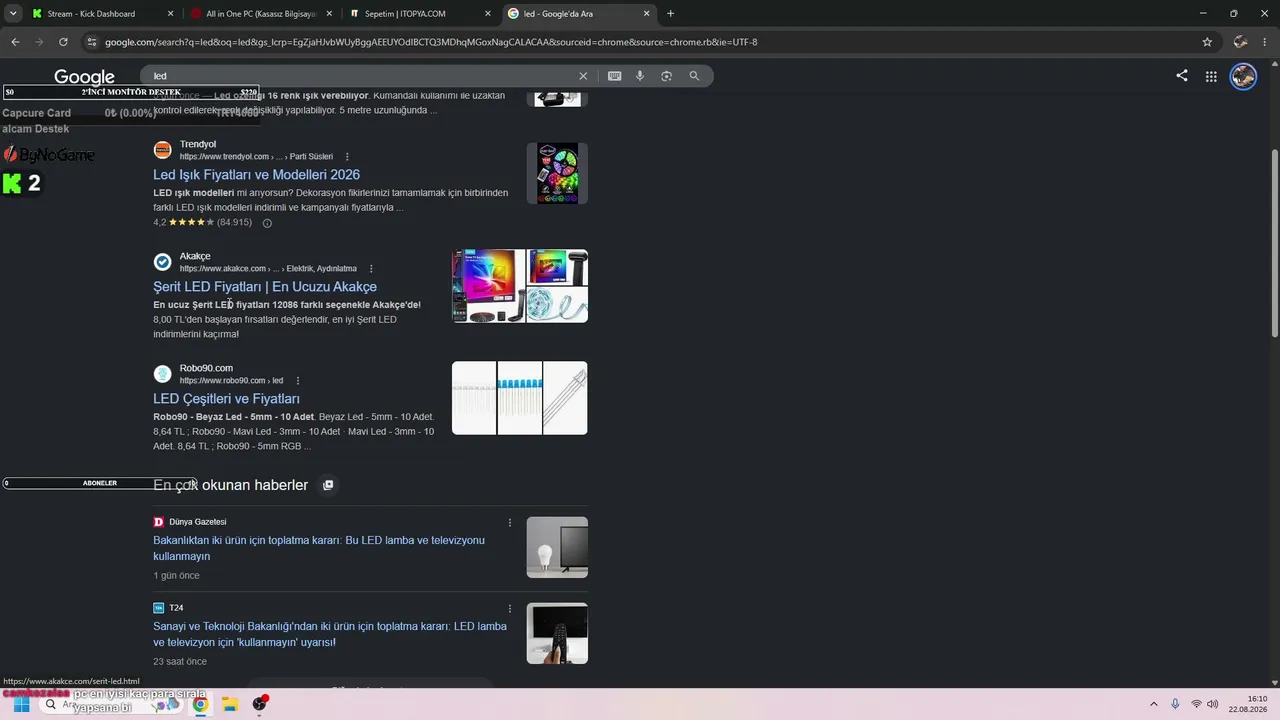The width and height of the screenshot is (1280, 720).
Task: Open network and volume quick settings
Action: pyautogui.click(x=1205, y=704)
